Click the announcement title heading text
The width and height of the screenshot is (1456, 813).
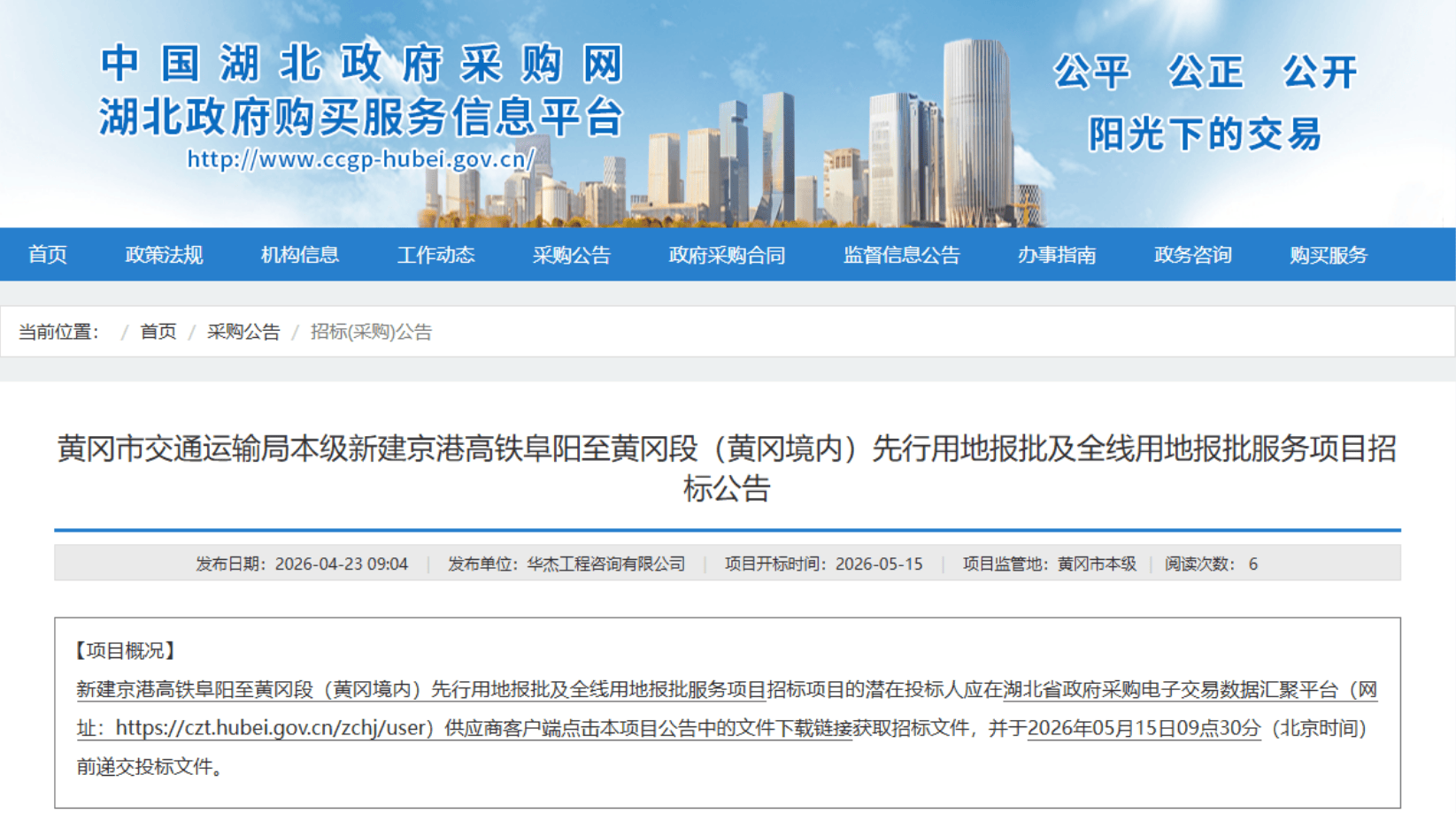click(727, 449)
